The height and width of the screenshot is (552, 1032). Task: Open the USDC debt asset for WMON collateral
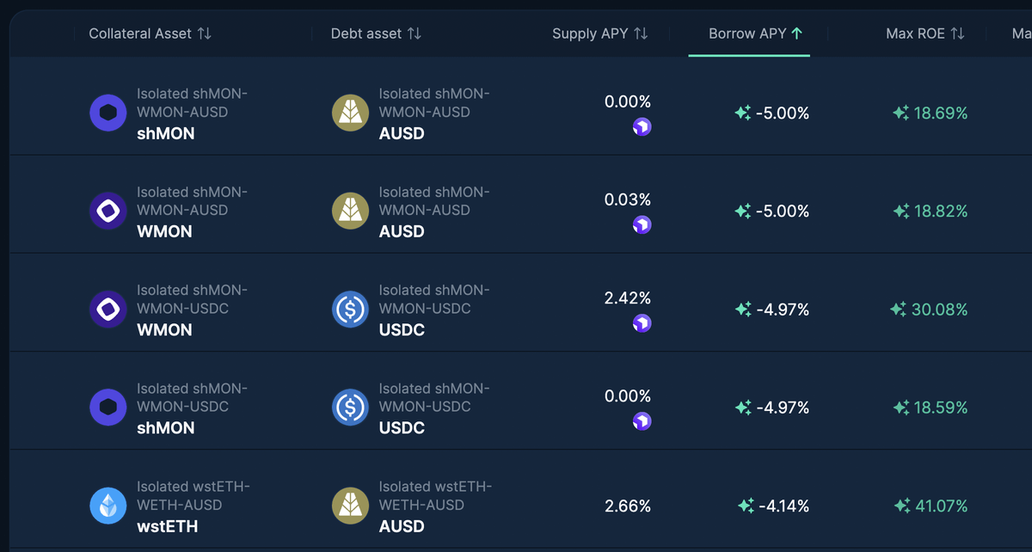(401, 330)
